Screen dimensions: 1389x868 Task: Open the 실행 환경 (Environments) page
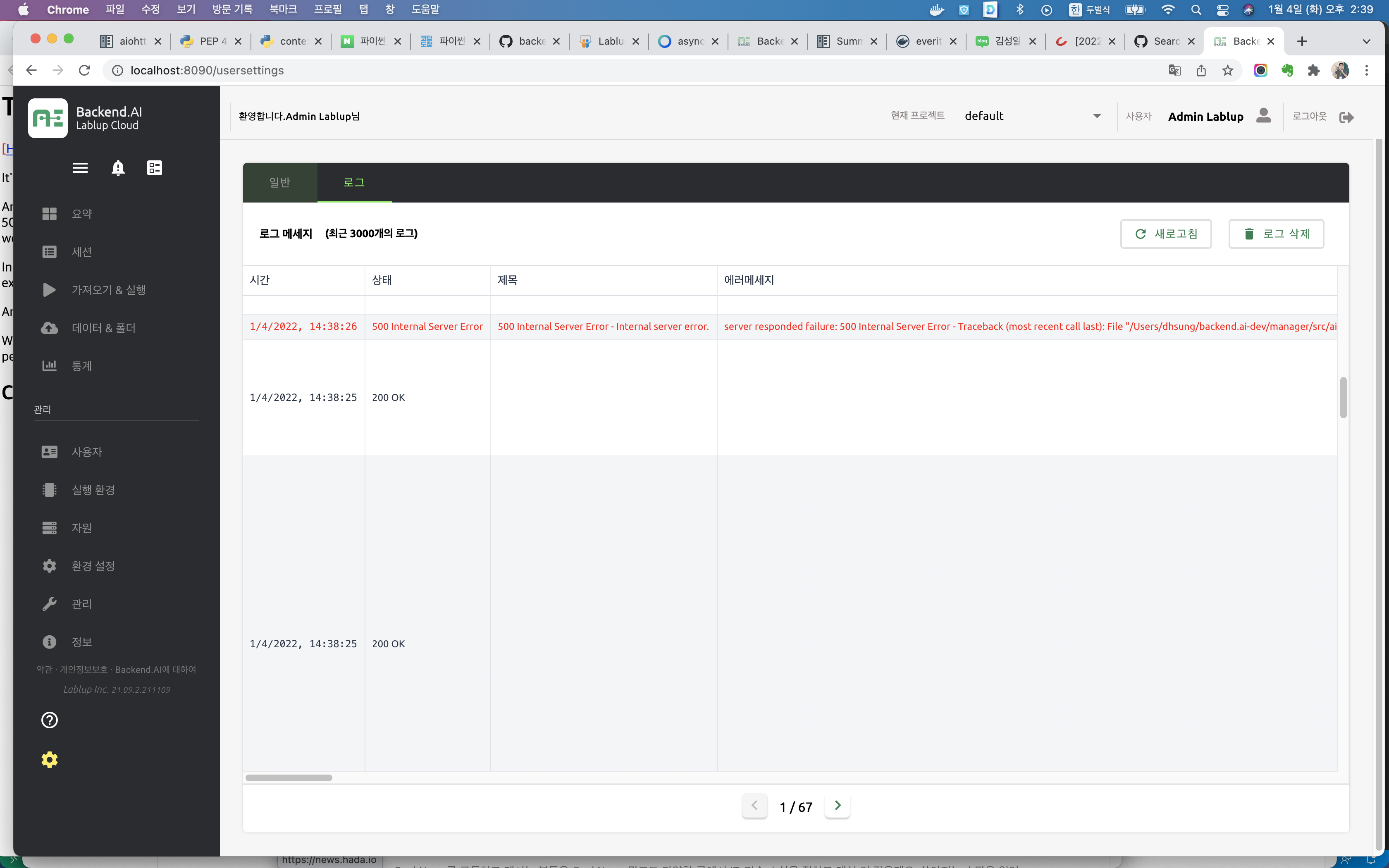click(93, 490)
